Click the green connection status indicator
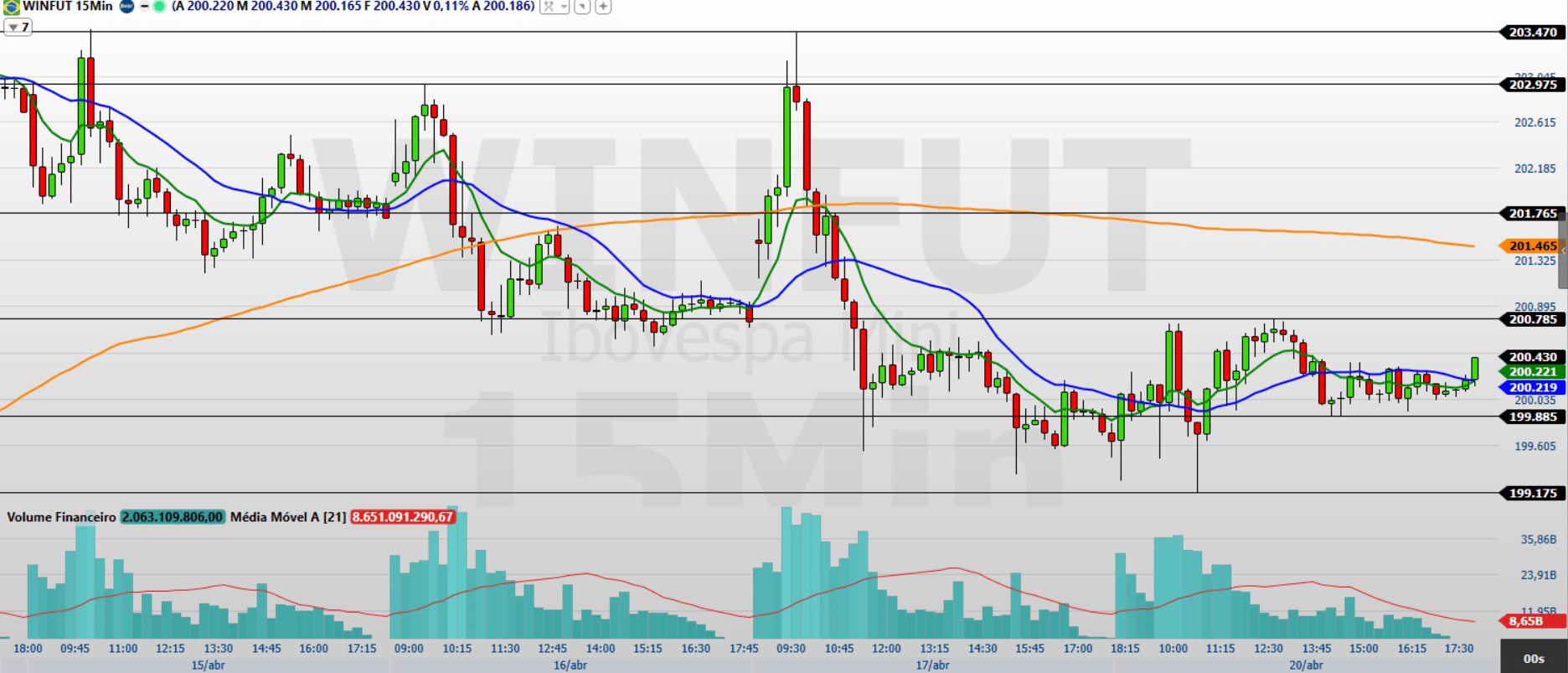1568x673 pixels. (x=159, y=7)
